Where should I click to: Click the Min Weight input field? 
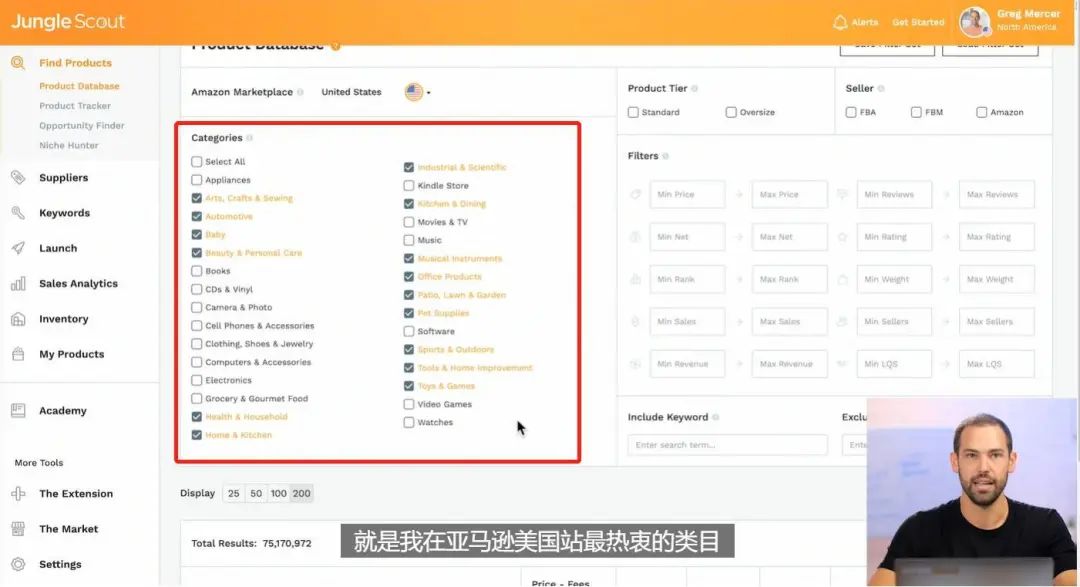coord(894,279)
